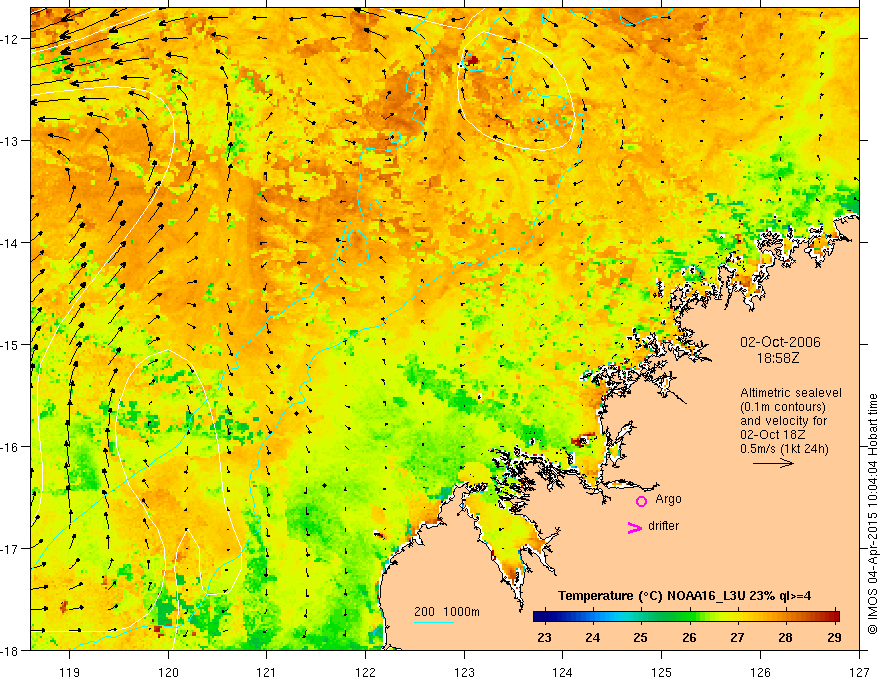Click the latitude axis label -12
880x680 pixels.
[11, 39]
